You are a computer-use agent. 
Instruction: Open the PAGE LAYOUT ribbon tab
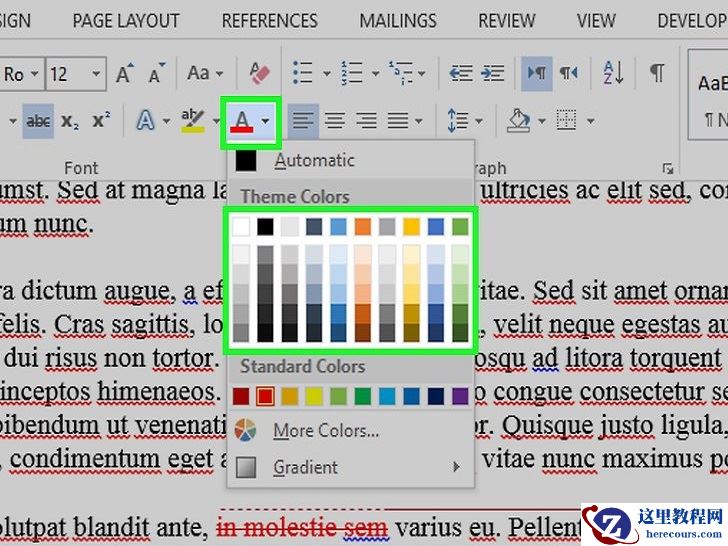126,21
